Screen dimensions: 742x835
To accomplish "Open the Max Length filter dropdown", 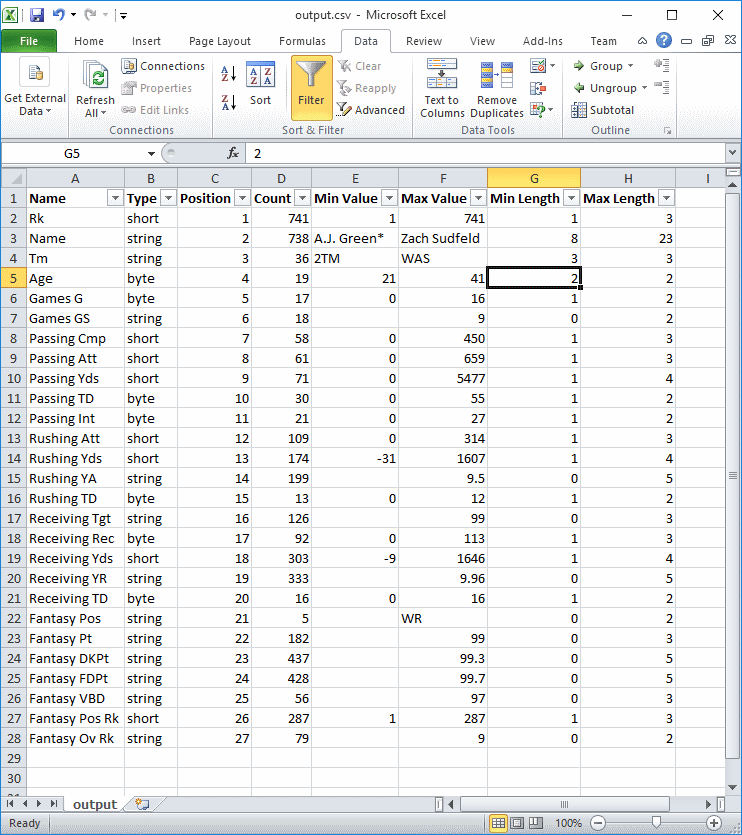I will 666,199.
